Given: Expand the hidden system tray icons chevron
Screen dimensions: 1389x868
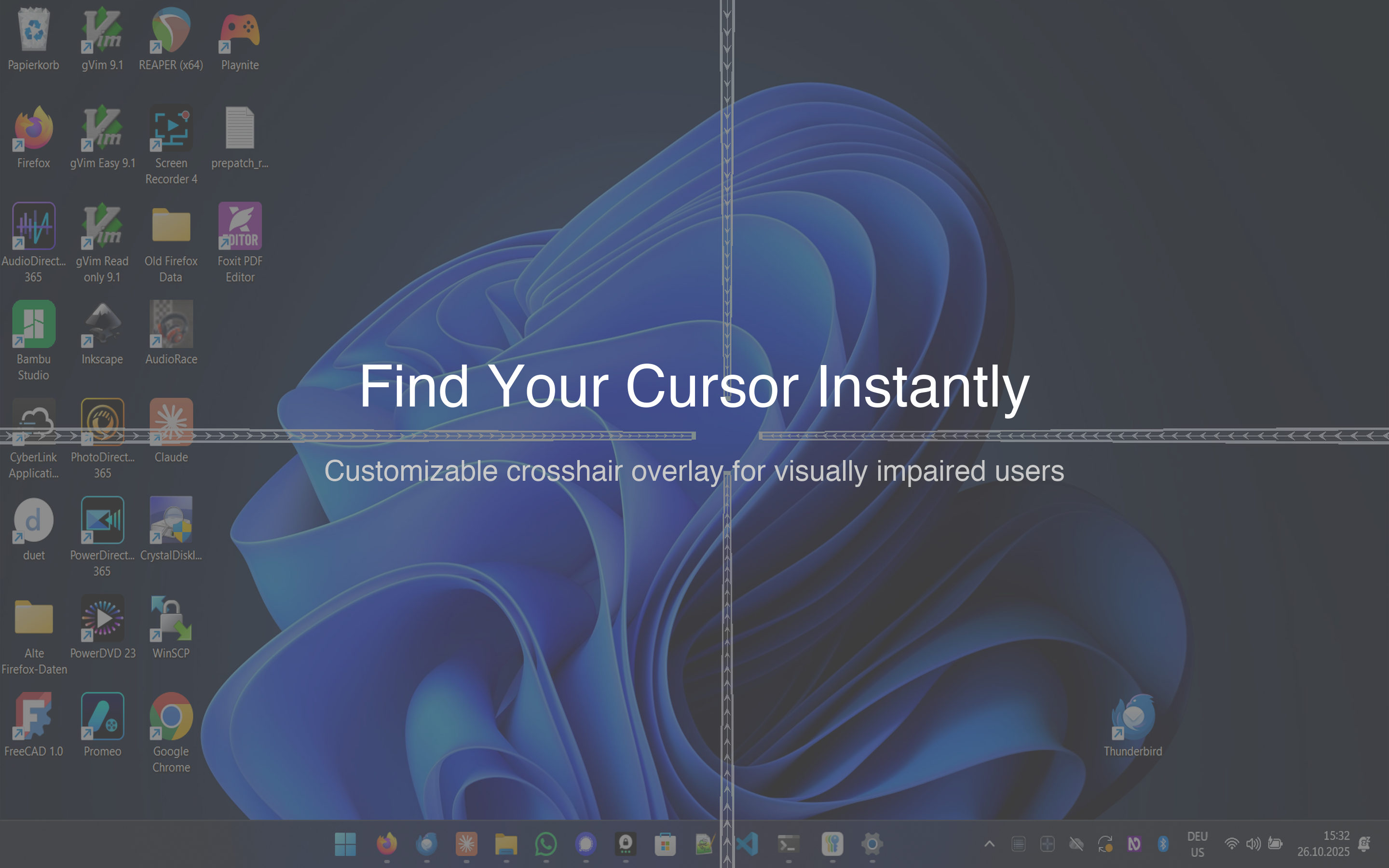Looking at the screenshot, I should (x=990, y=844).
